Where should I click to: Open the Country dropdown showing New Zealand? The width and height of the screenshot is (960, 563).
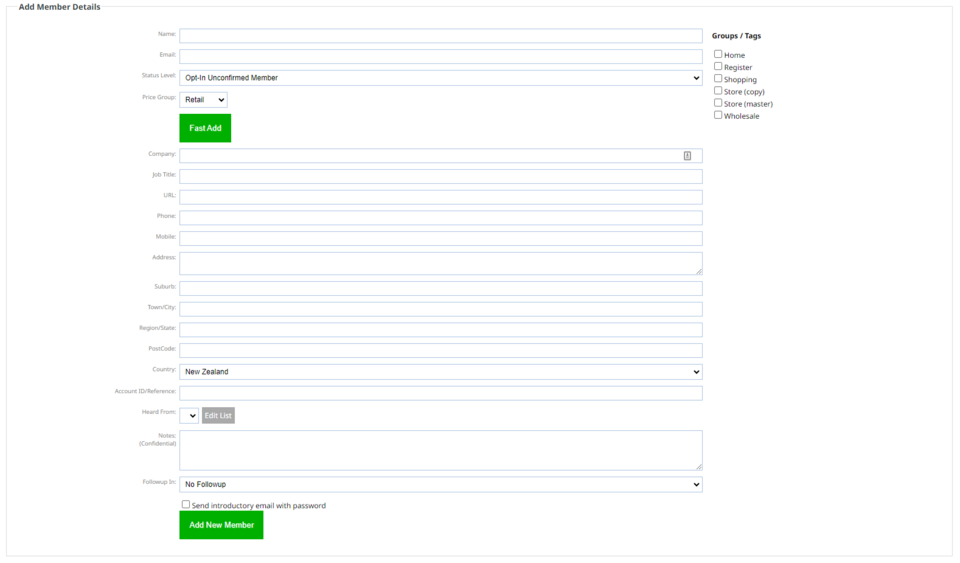440,372
